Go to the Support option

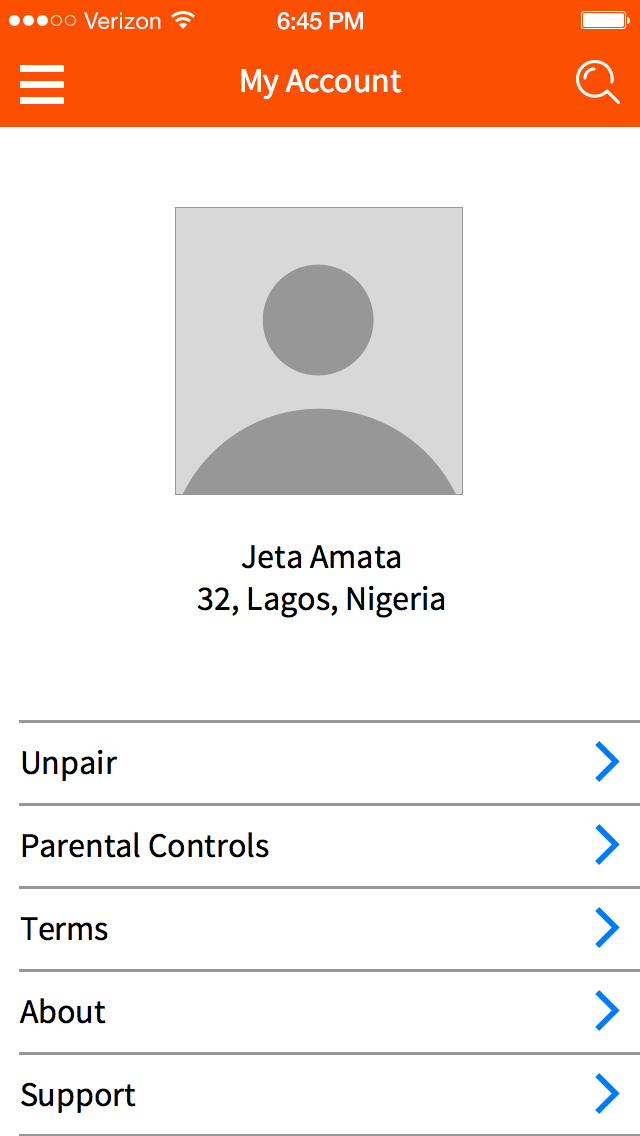click(x=78, y=1096)
